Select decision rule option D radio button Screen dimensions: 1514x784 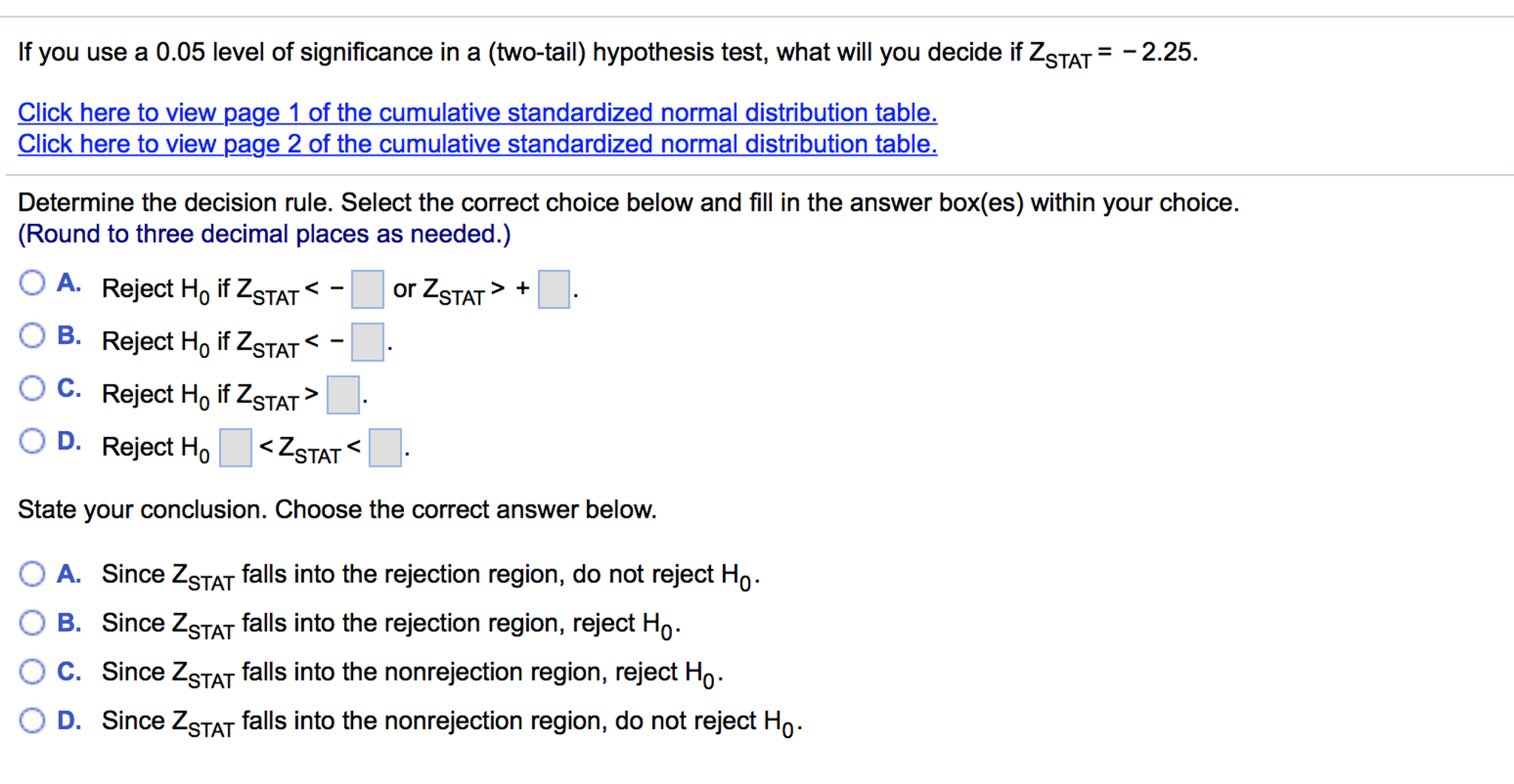[32, 442]
